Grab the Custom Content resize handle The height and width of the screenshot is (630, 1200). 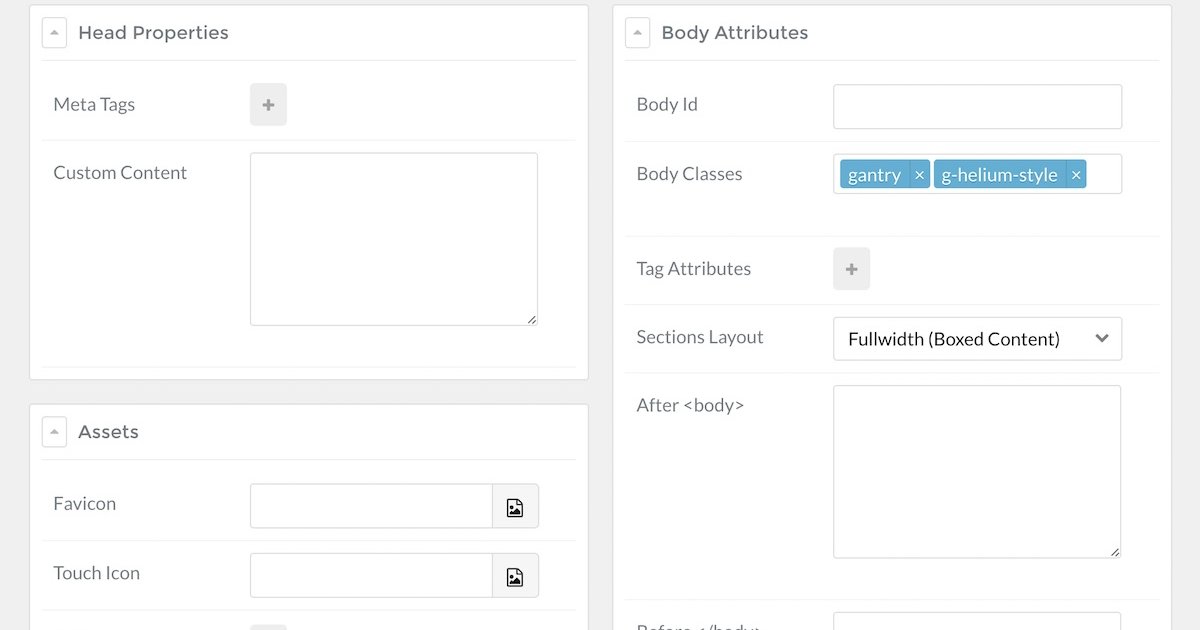[532, 320]
